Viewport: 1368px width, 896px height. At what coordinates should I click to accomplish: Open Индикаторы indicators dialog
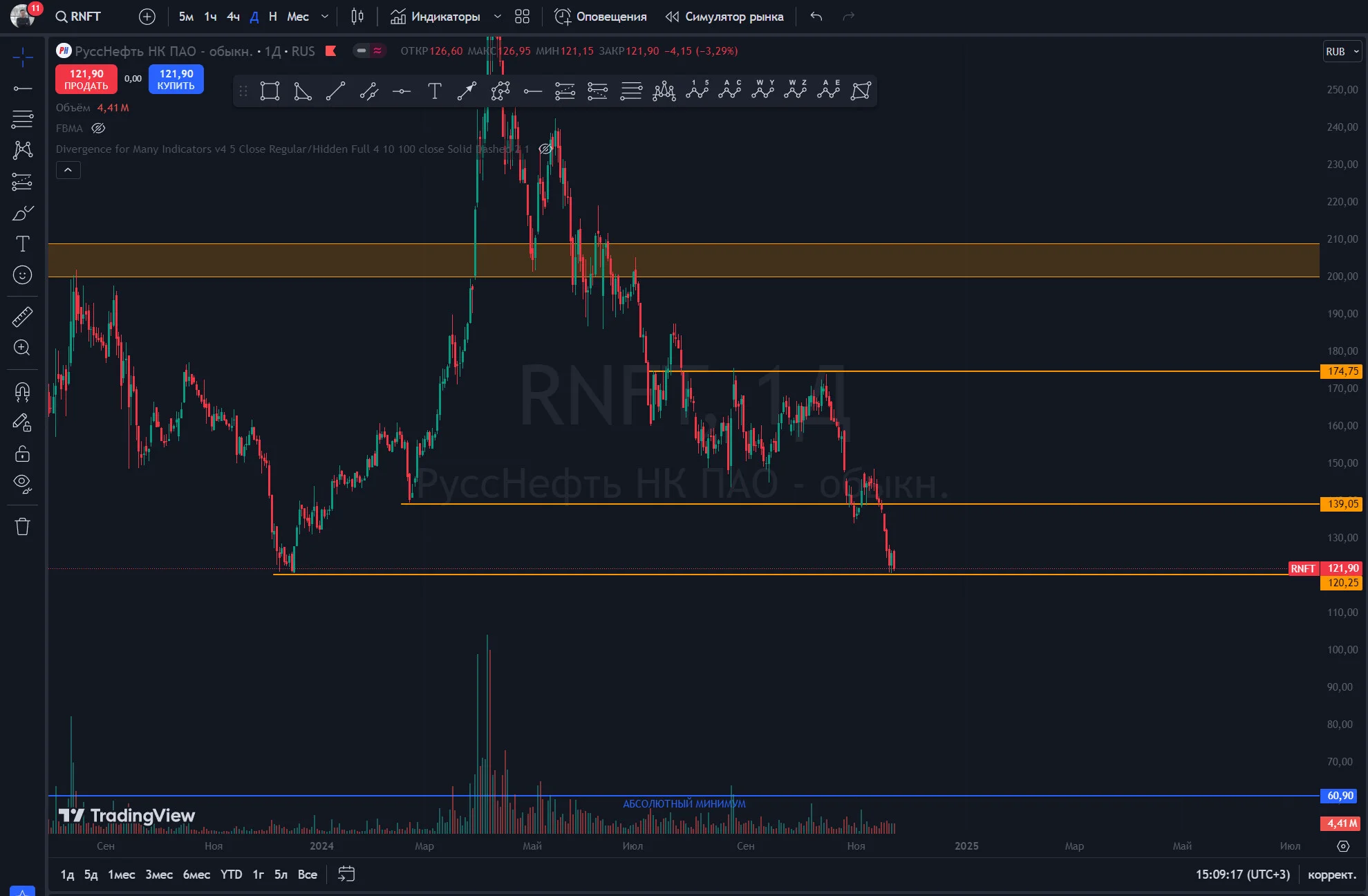click(435, 17)
